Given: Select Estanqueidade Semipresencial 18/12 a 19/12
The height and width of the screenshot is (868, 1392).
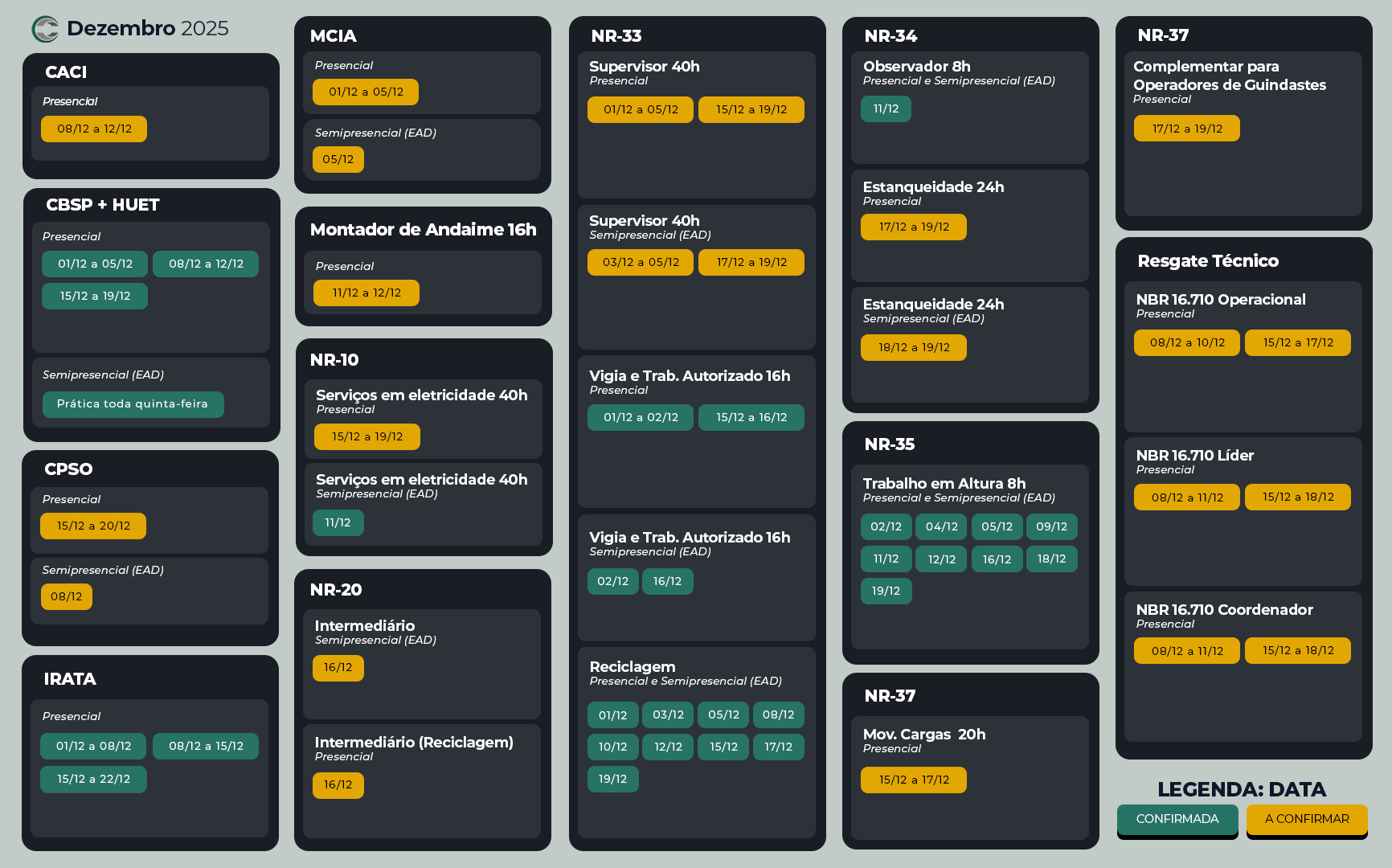Looking at the screenshot, I should [x=914, y=347].
